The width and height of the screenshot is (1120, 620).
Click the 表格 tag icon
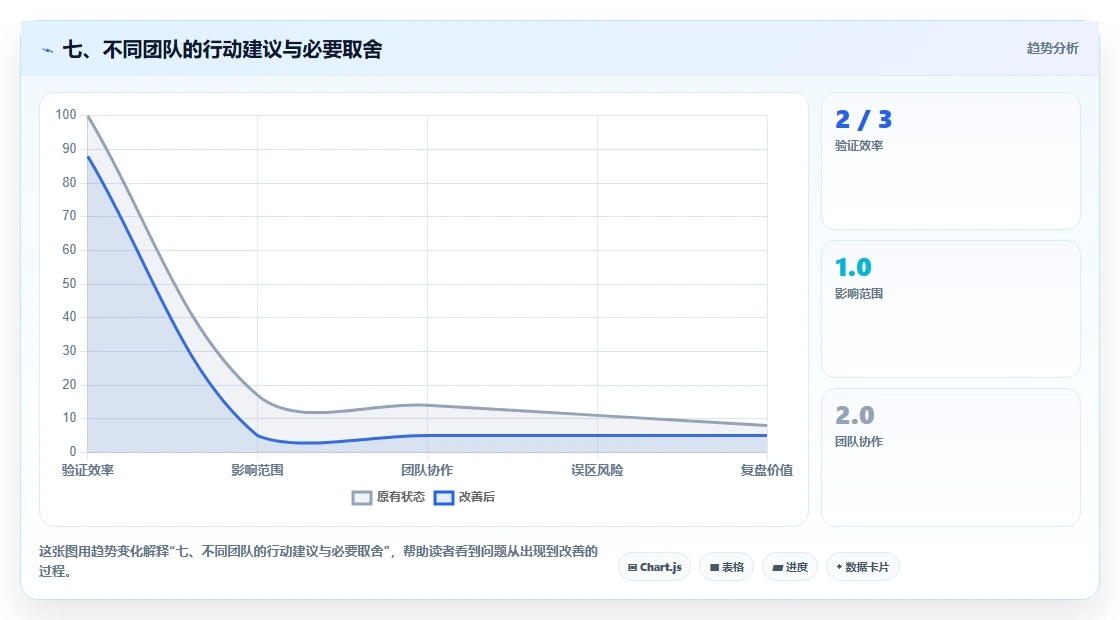(x=714, y=568)
